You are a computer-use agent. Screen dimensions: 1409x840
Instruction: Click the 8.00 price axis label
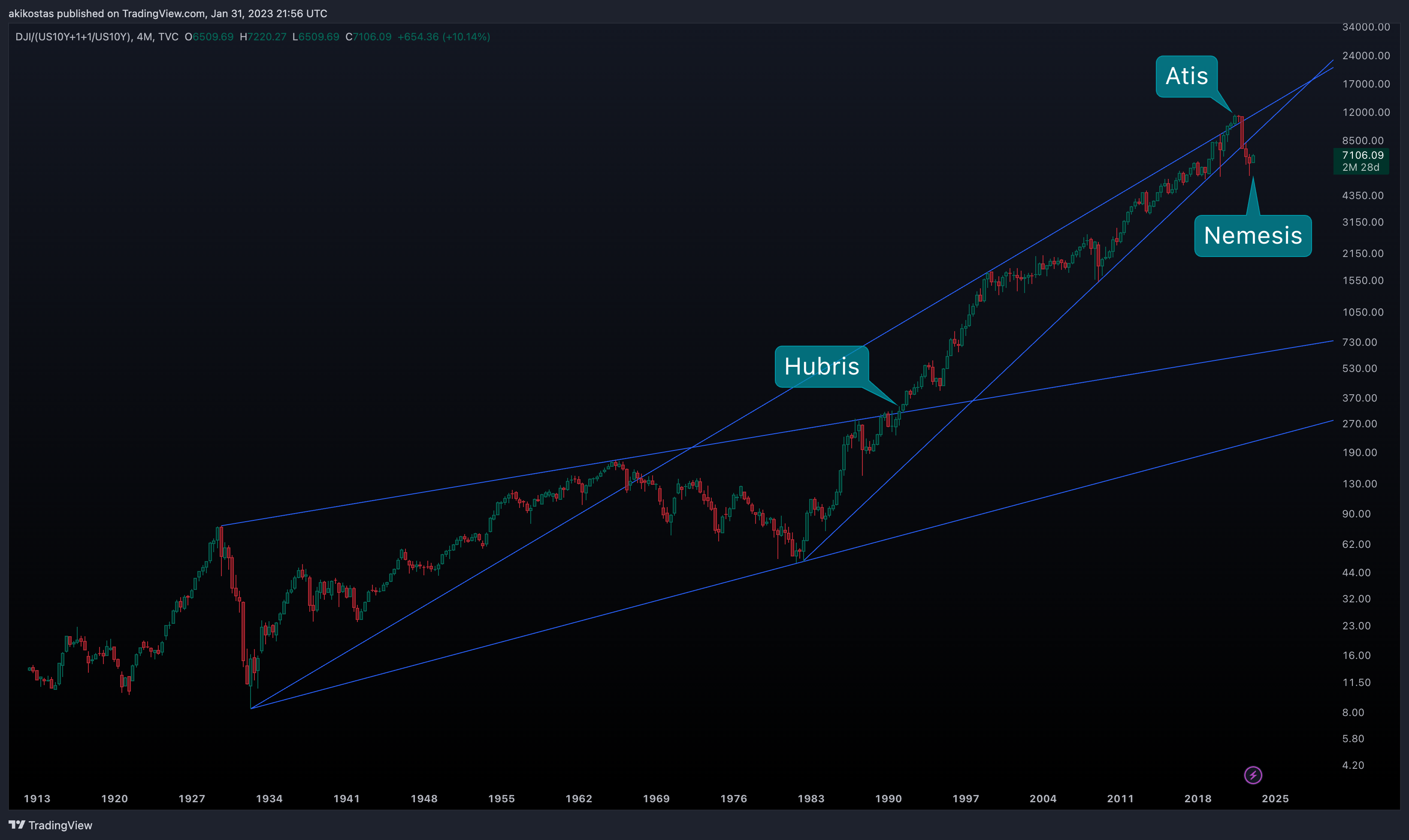pos(1353,712)
